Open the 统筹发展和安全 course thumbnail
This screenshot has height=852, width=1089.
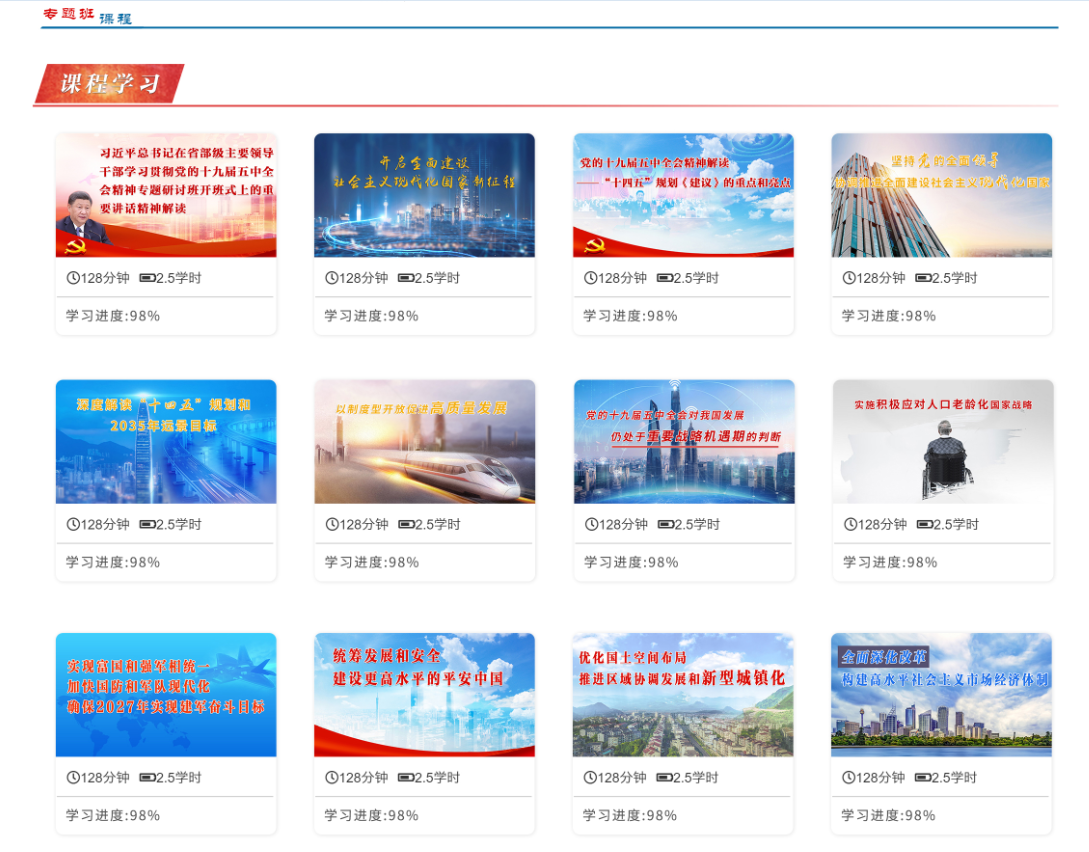click(424, 694)
